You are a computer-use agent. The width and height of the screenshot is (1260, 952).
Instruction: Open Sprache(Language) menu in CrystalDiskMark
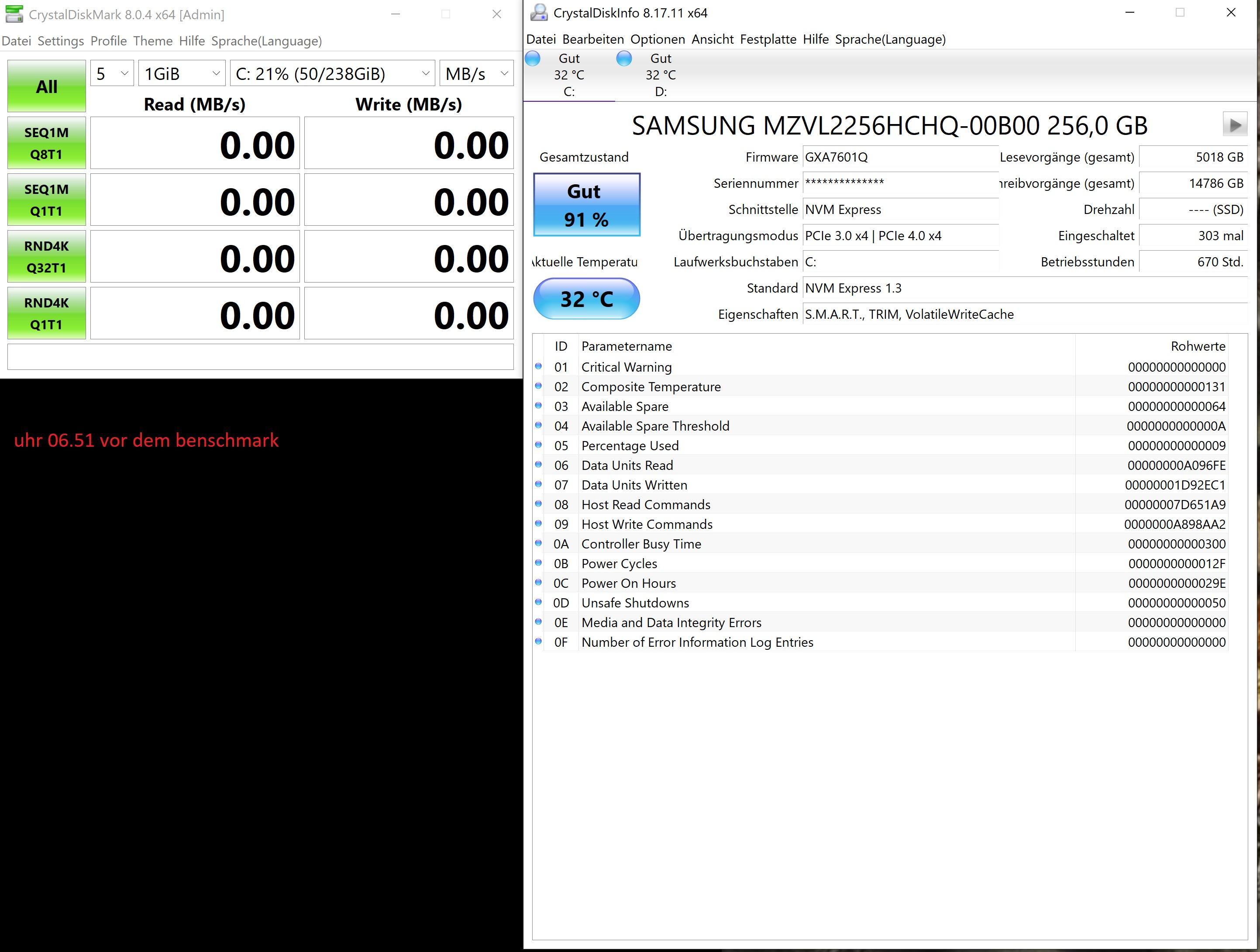point(267,41)
